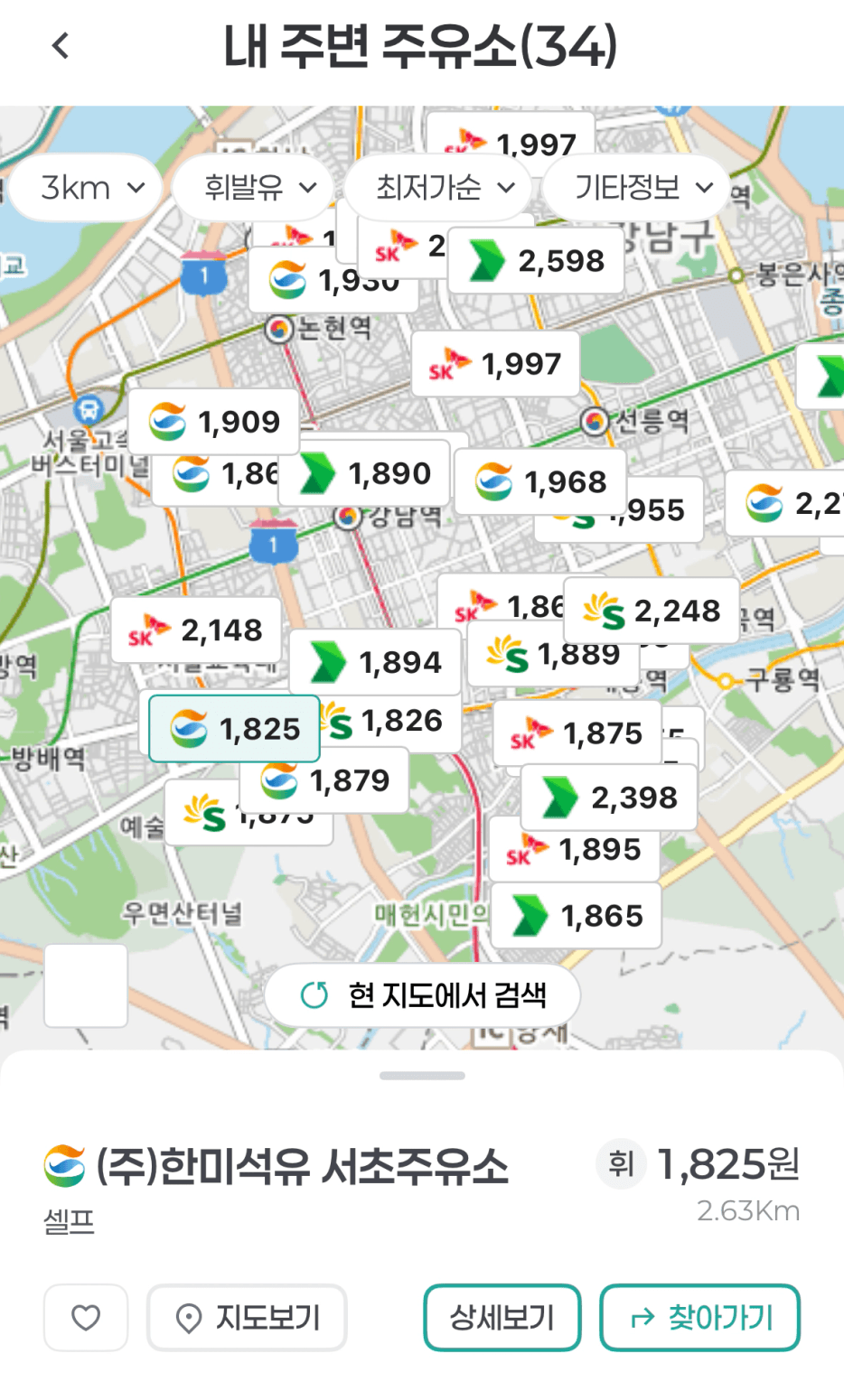This screenshot has height=1400, width=844.
Task: Click the 우면산터널 label on the map
Action: (x=183, y=913)
